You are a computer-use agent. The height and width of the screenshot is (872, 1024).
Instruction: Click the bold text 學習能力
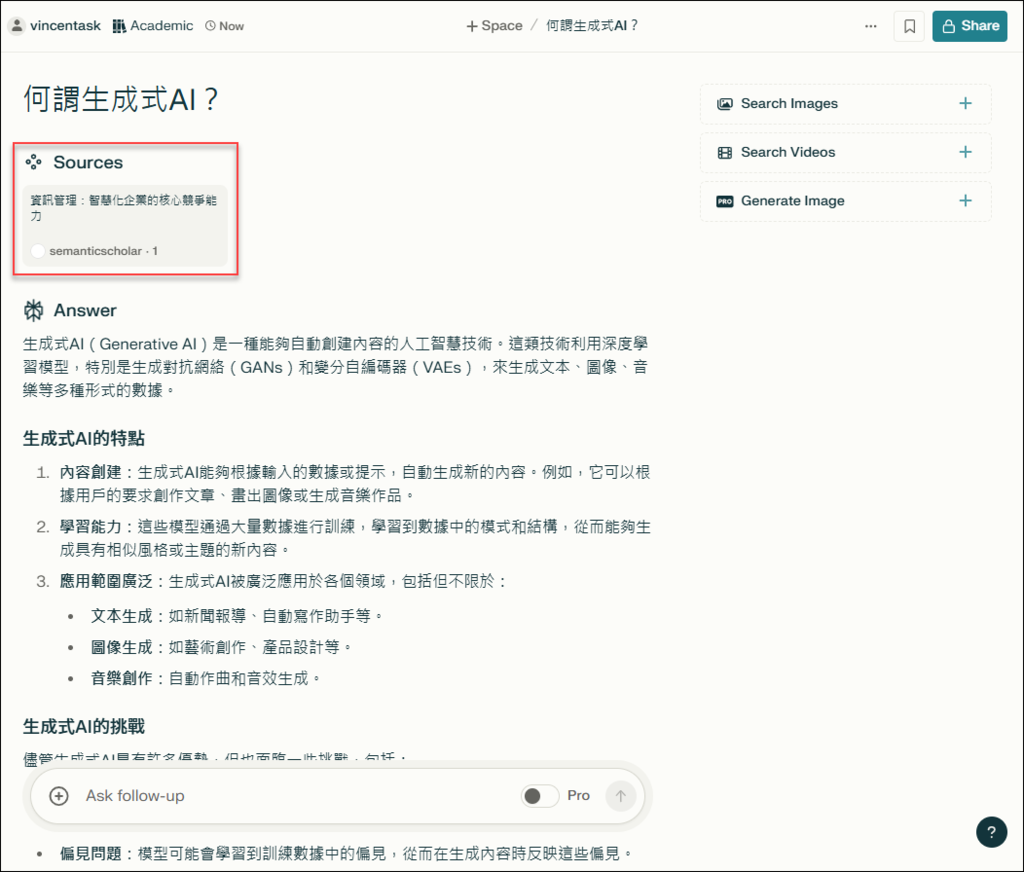point(91,527)
